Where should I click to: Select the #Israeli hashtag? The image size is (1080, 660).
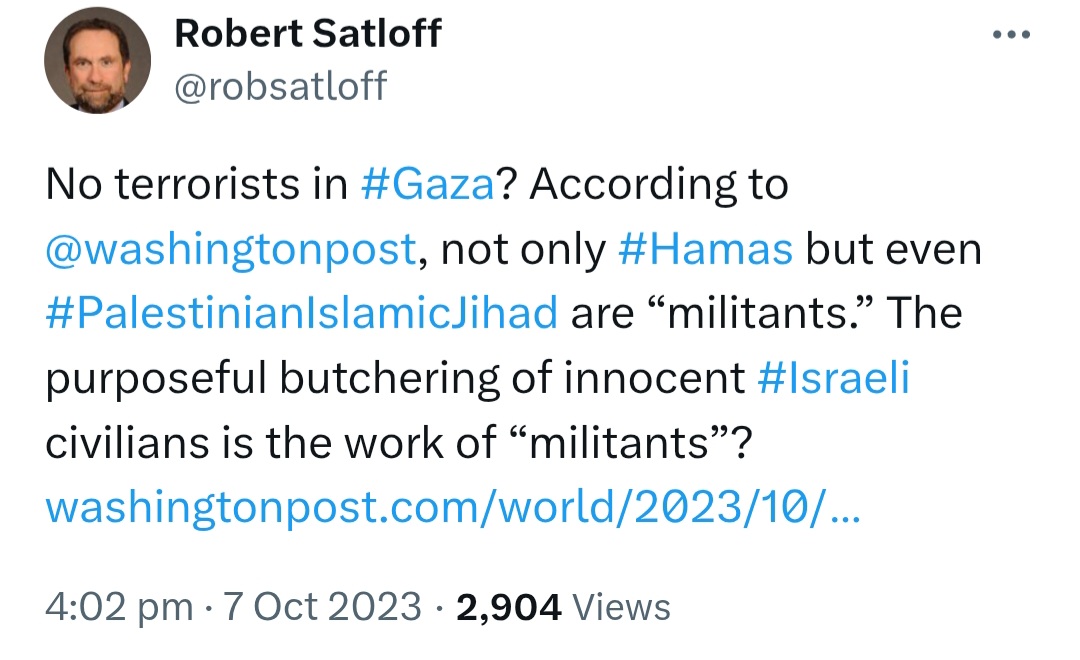(x=834, y=378)
